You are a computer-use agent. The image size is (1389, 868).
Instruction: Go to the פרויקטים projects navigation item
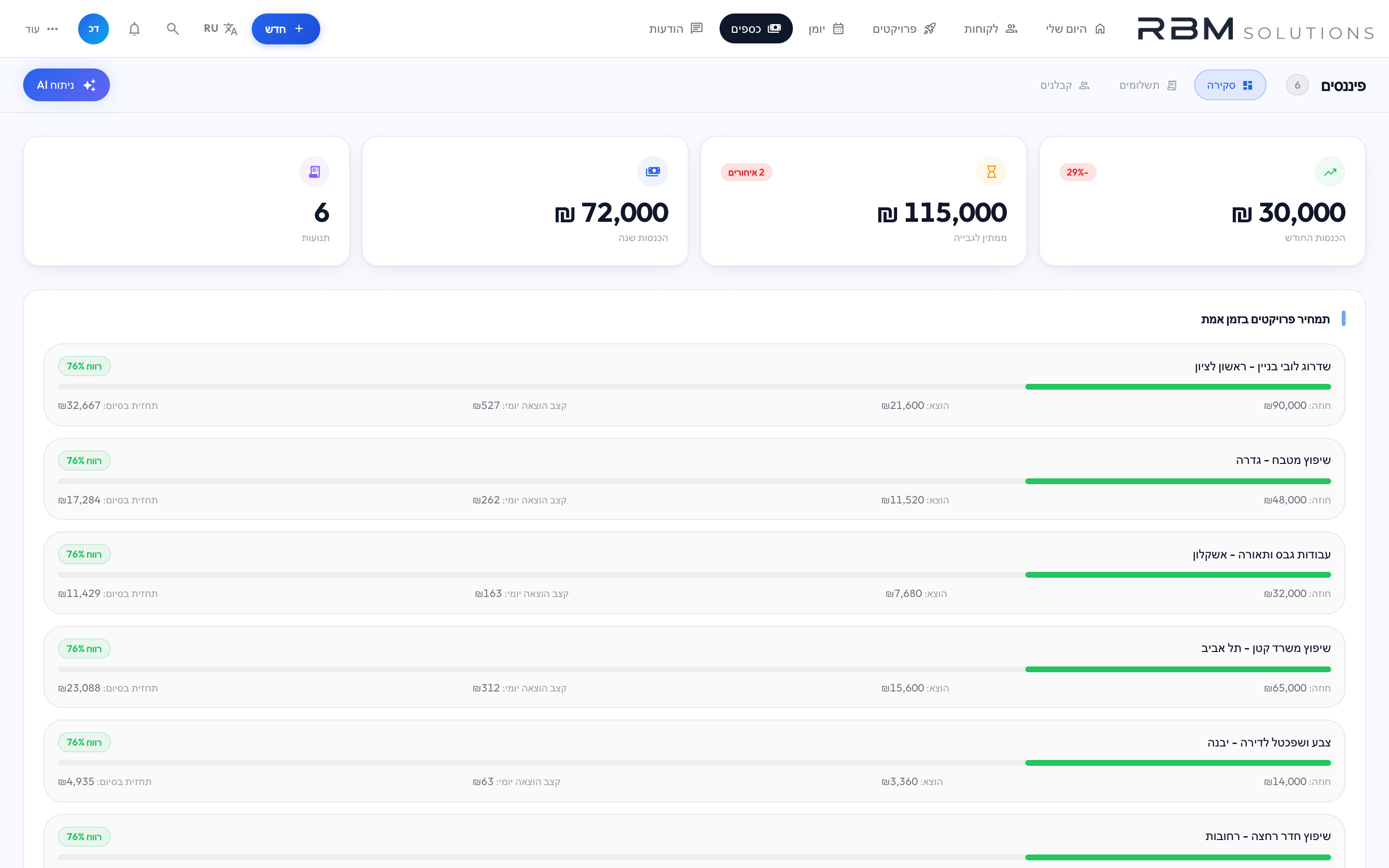904,29
